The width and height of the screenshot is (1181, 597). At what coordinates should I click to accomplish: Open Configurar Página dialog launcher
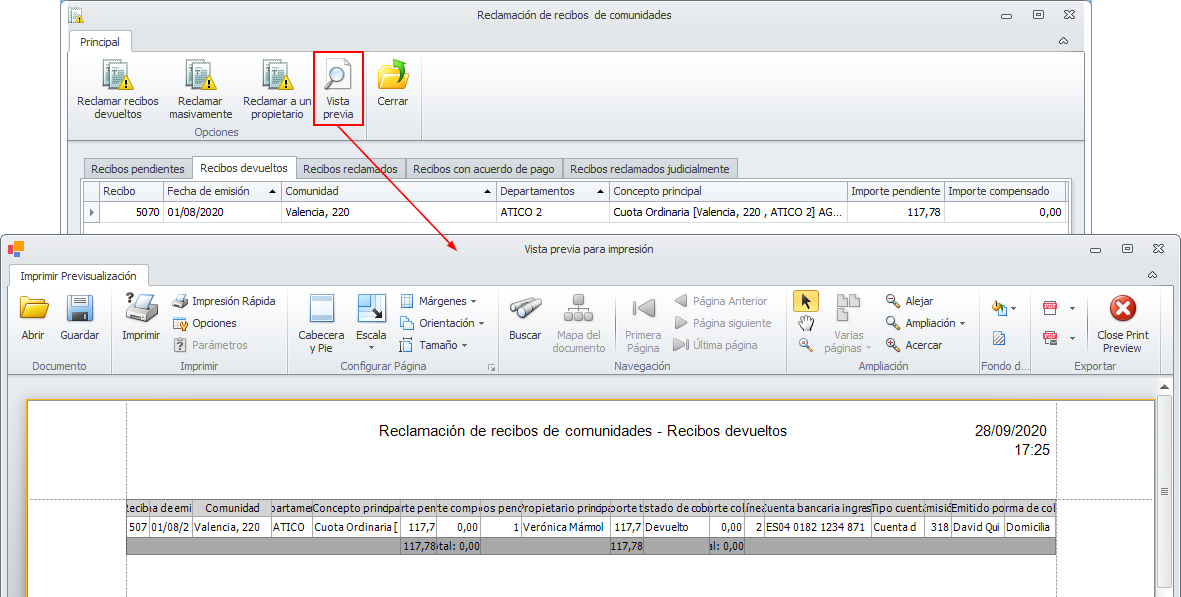tap(491, 367)
